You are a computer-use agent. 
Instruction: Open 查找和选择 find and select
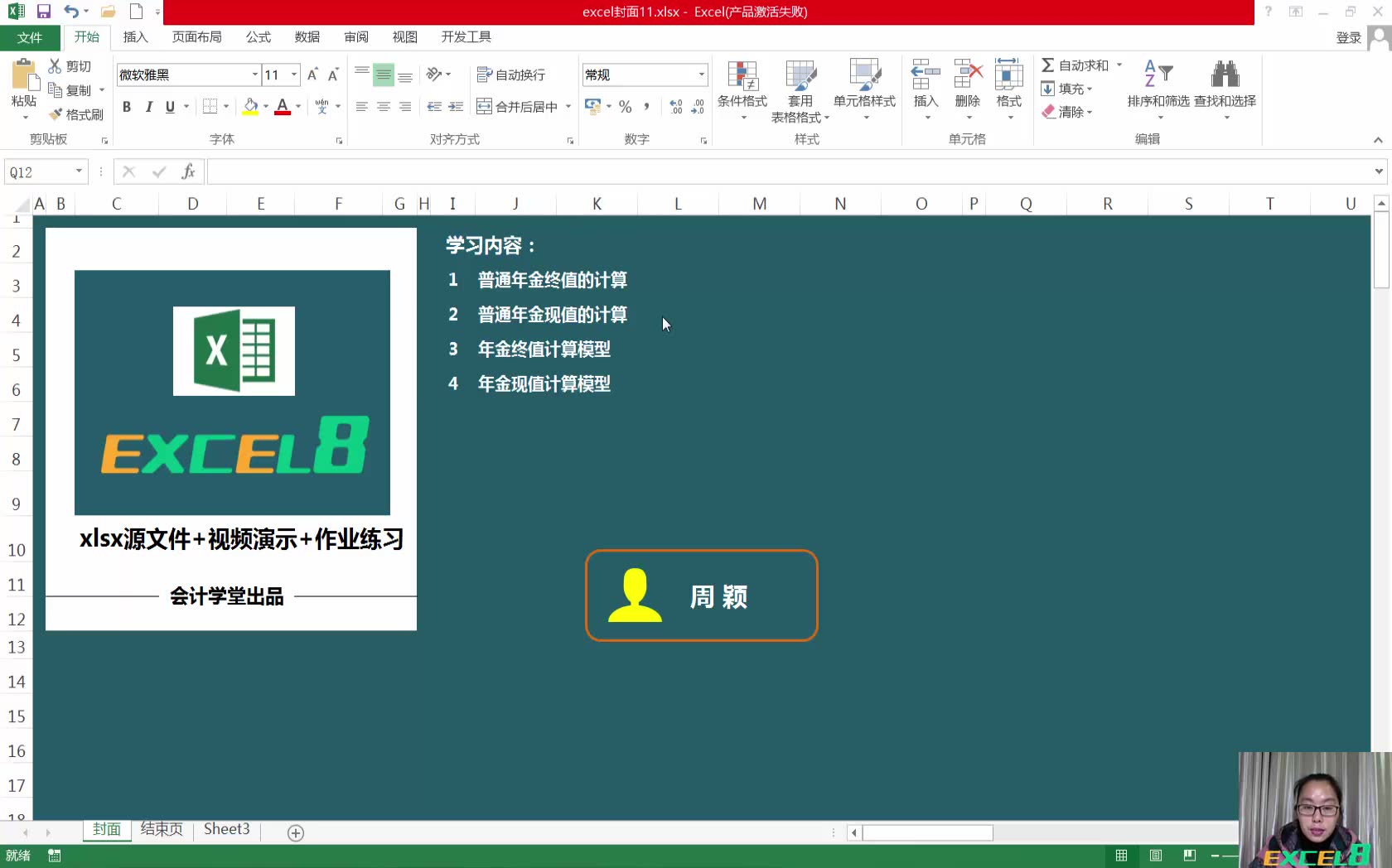(1225, 89)
